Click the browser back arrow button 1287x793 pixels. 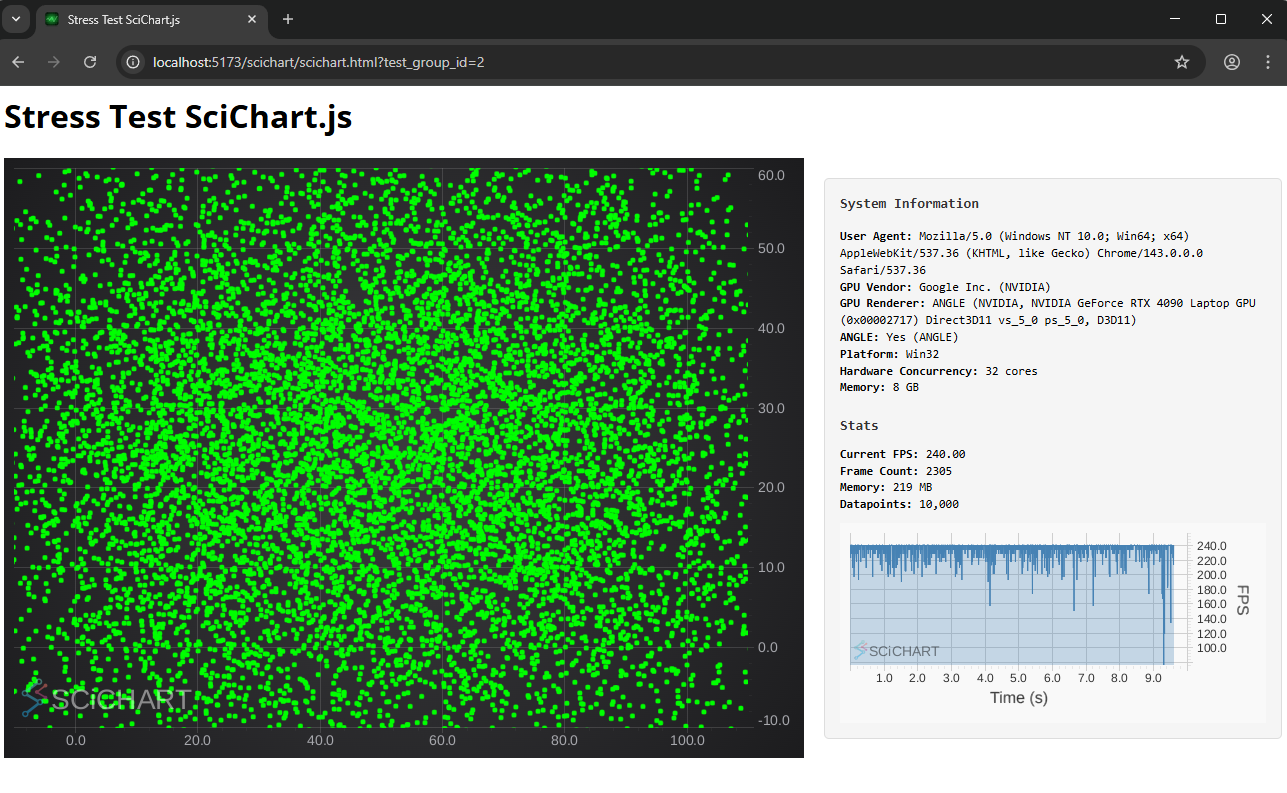coord(18,62)
